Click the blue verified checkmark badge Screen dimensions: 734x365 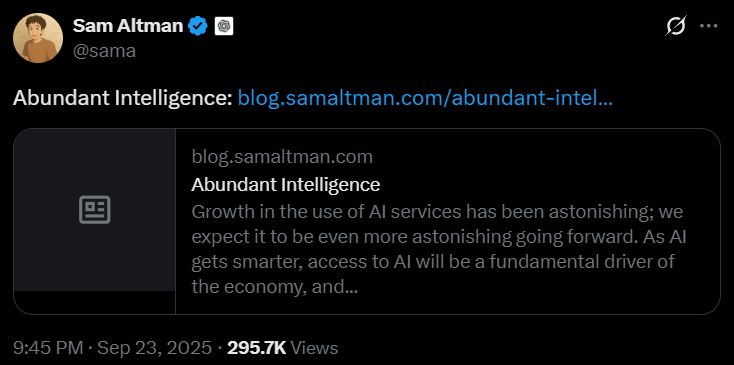tap(198, 26)
